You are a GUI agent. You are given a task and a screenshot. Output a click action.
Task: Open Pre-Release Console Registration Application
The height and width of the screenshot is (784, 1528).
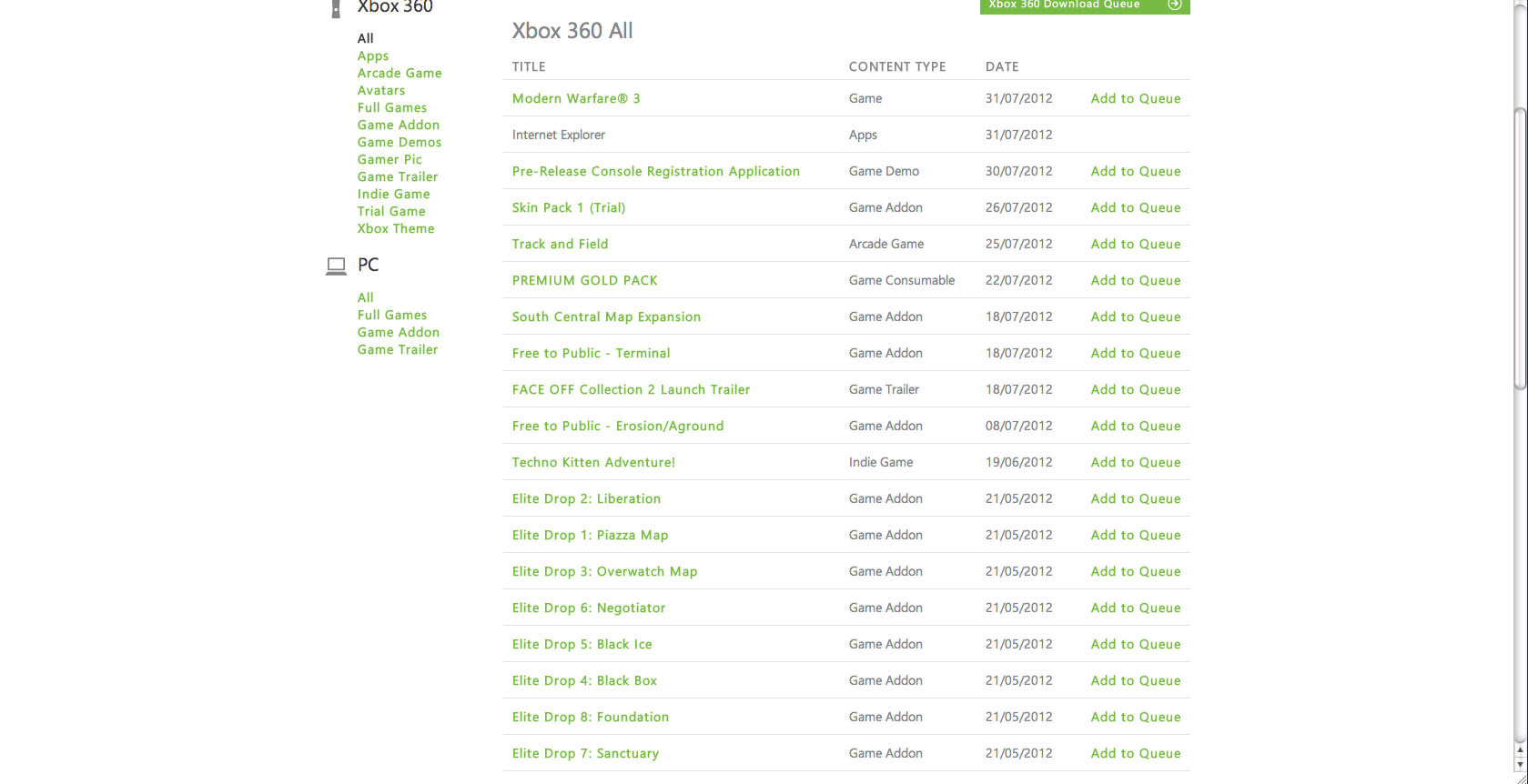(x=656, y=171)
